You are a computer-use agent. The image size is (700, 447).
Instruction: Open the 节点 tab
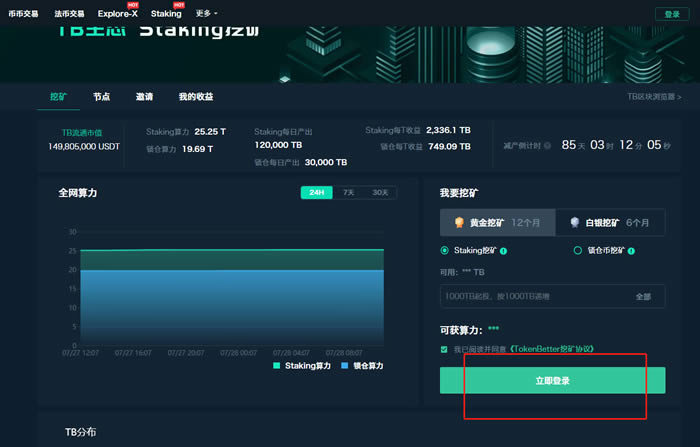pyautogui.click(x=101, y=97)
